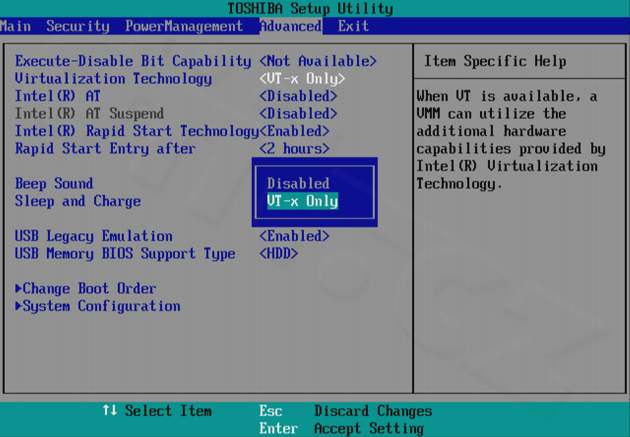Open the HDD value field
This screenshot has height=437, width=630.
tap(278, 254)
